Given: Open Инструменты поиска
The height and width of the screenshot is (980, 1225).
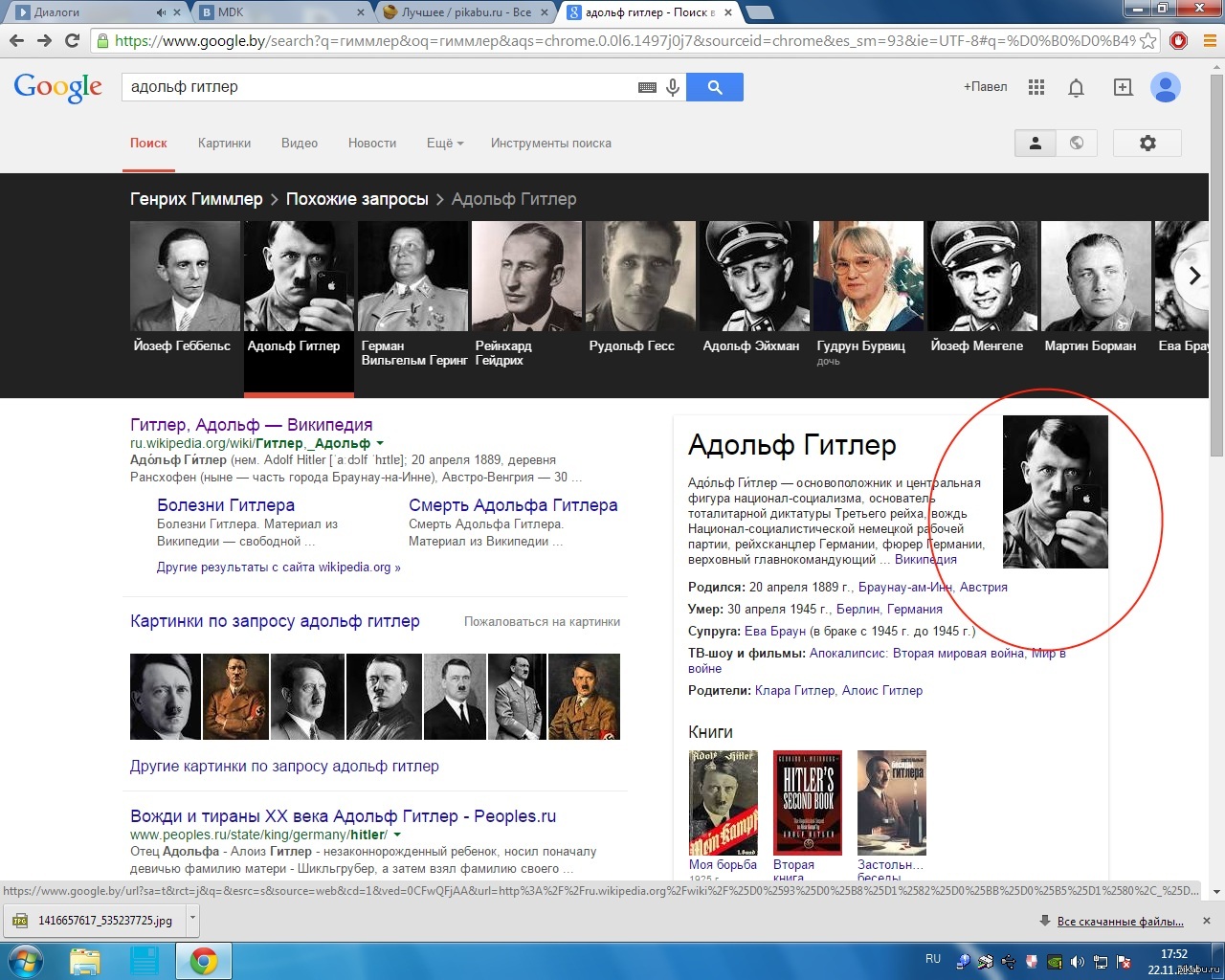Looking at the screenshot, I should click(551, 143).
